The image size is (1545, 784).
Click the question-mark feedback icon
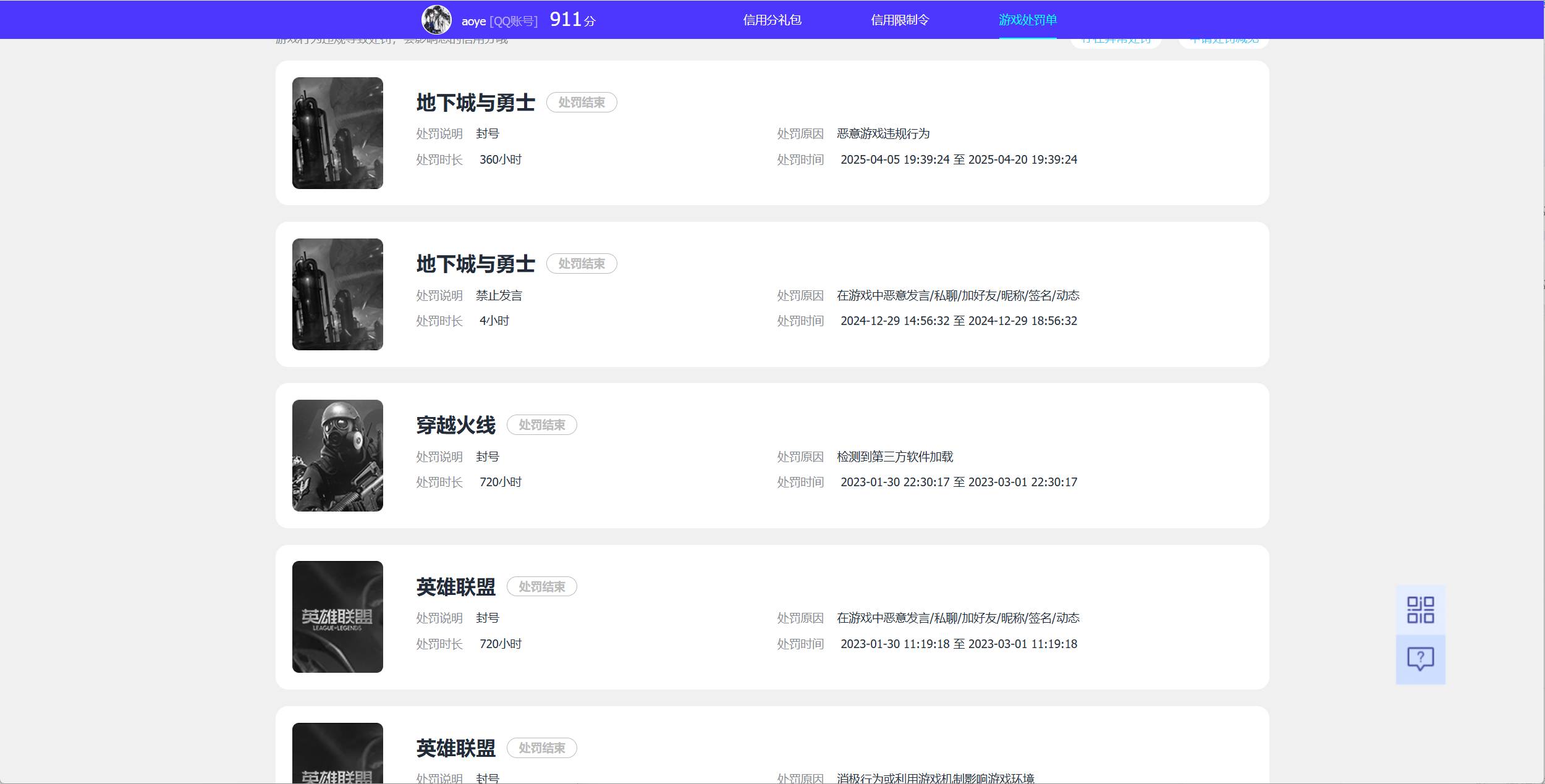(x=1421, y=659)
